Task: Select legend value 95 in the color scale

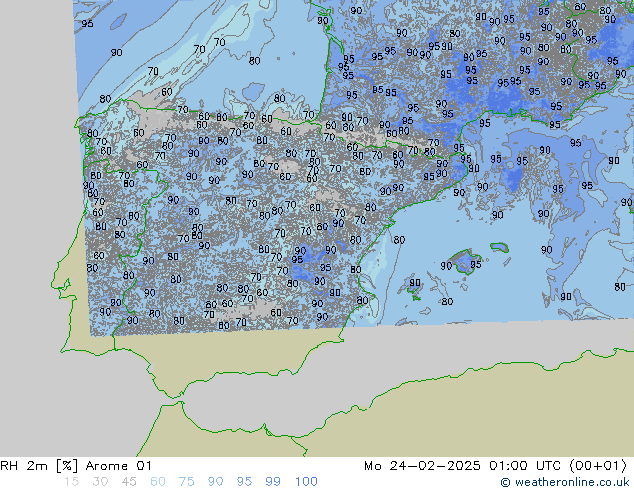Action: point(244,482)
